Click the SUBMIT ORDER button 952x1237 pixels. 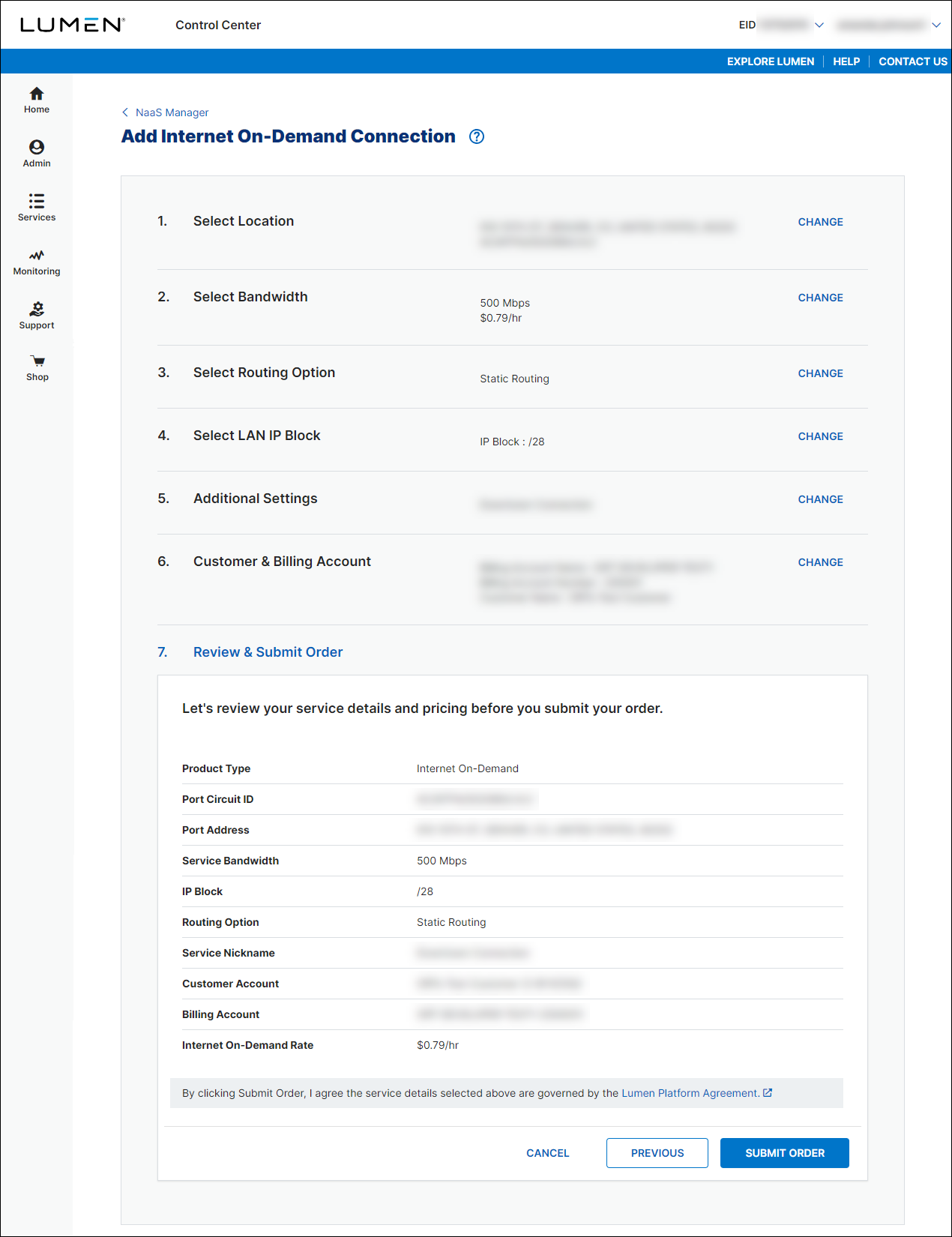click(785, 1153)
